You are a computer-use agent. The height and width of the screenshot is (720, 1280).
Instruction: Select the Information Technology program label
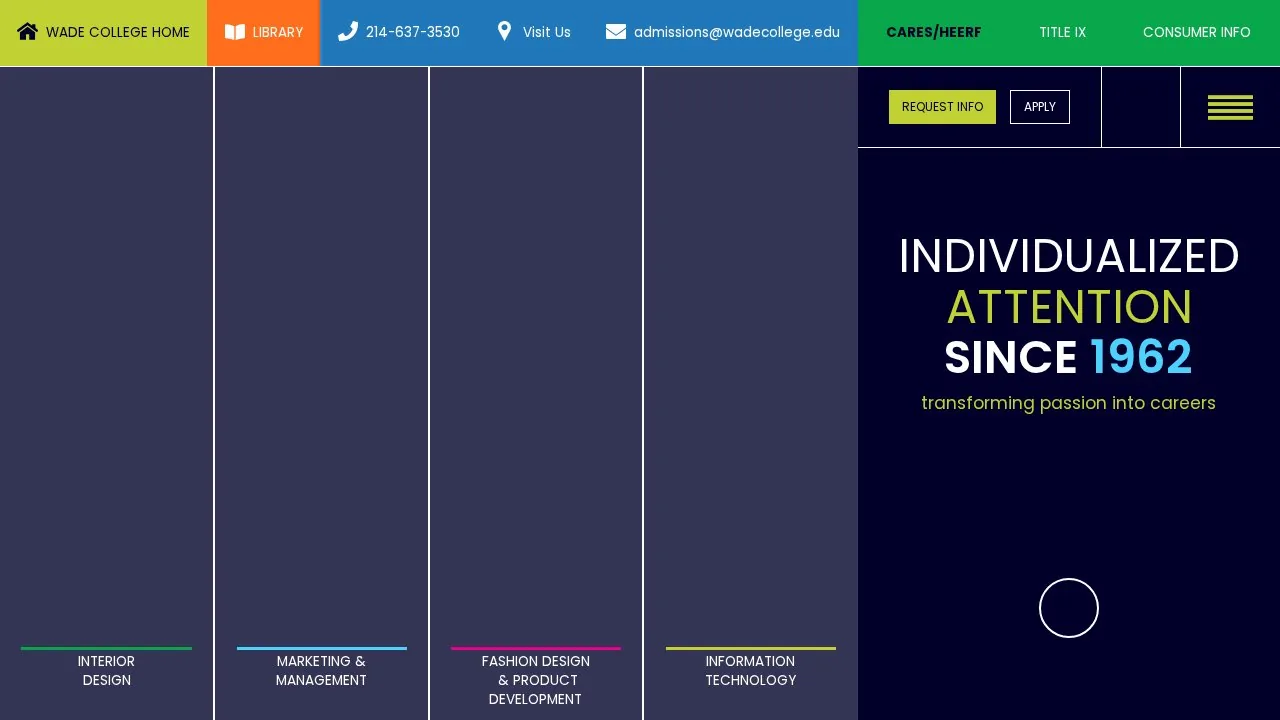coord(751,671)
